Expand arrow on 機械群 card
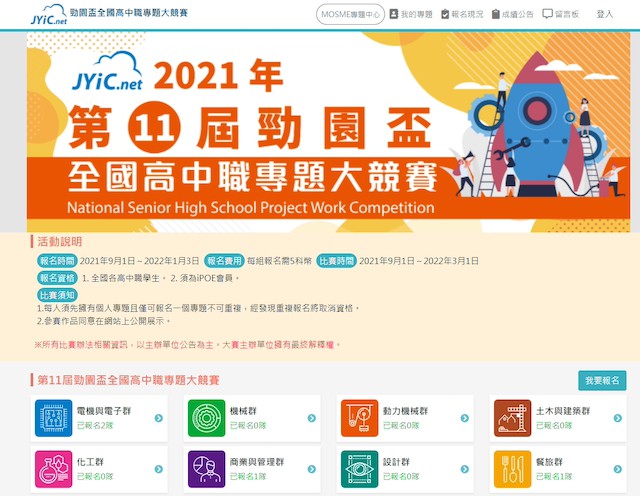The width and height of the screenshot is (640, 496). (312, 418)
